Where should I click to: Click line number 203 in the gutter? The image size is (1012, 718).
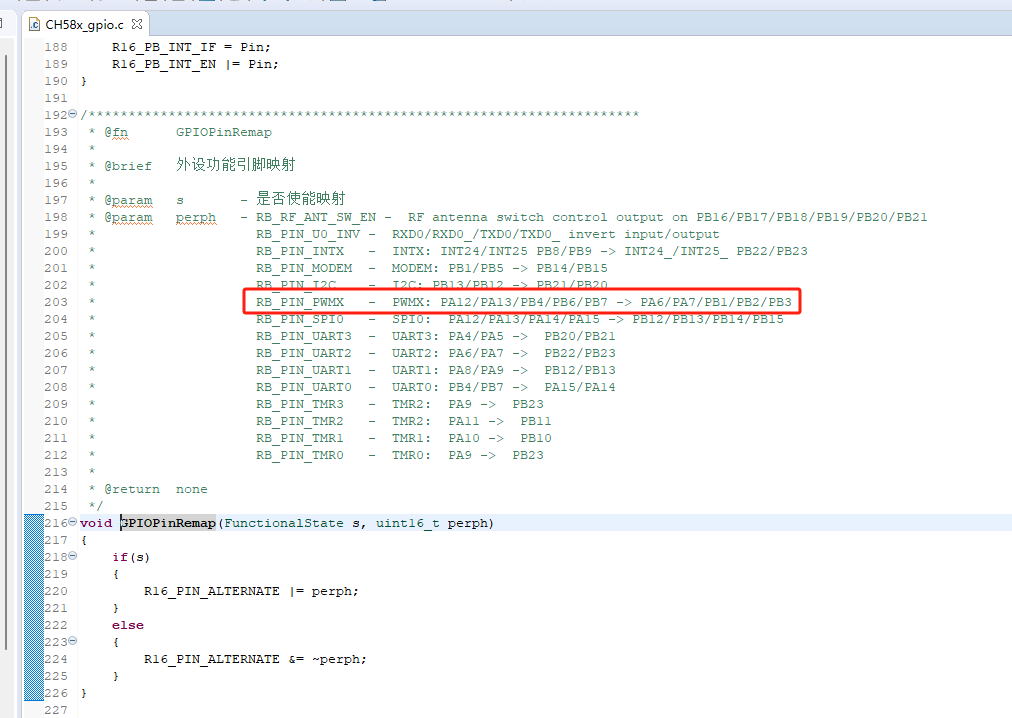(56, 302)
